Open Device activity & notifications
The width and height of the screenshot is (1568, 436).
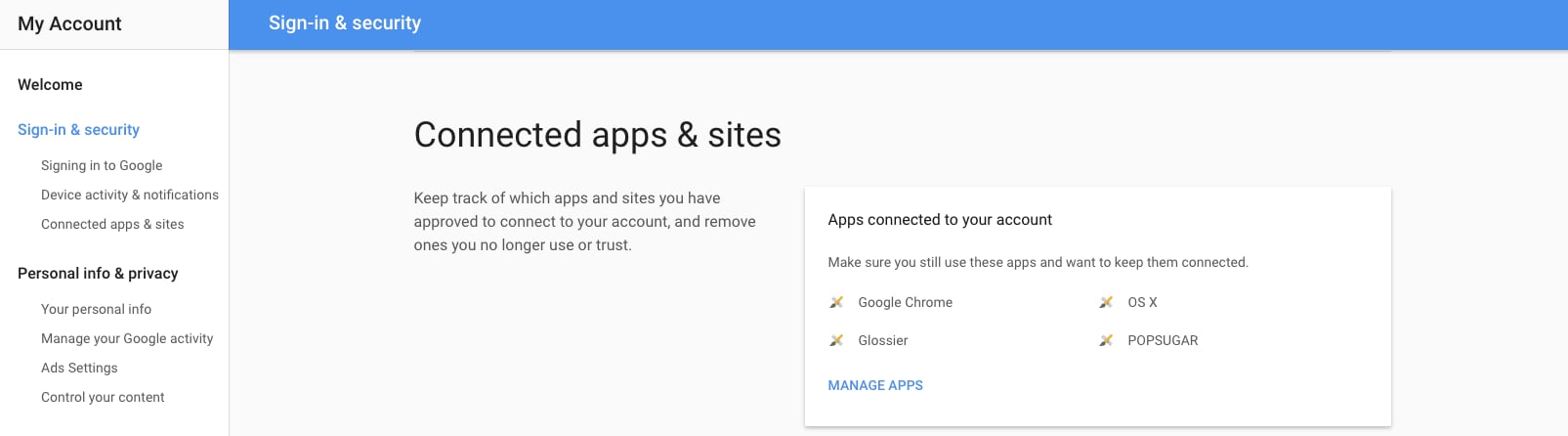[x=130, y=195]
